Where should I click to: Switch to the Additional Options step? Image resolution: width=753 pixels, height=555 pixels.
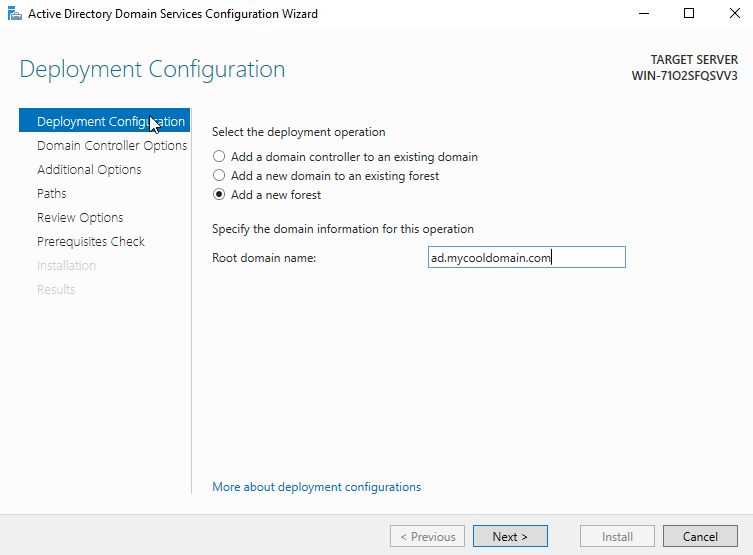(x=89, y=170)
